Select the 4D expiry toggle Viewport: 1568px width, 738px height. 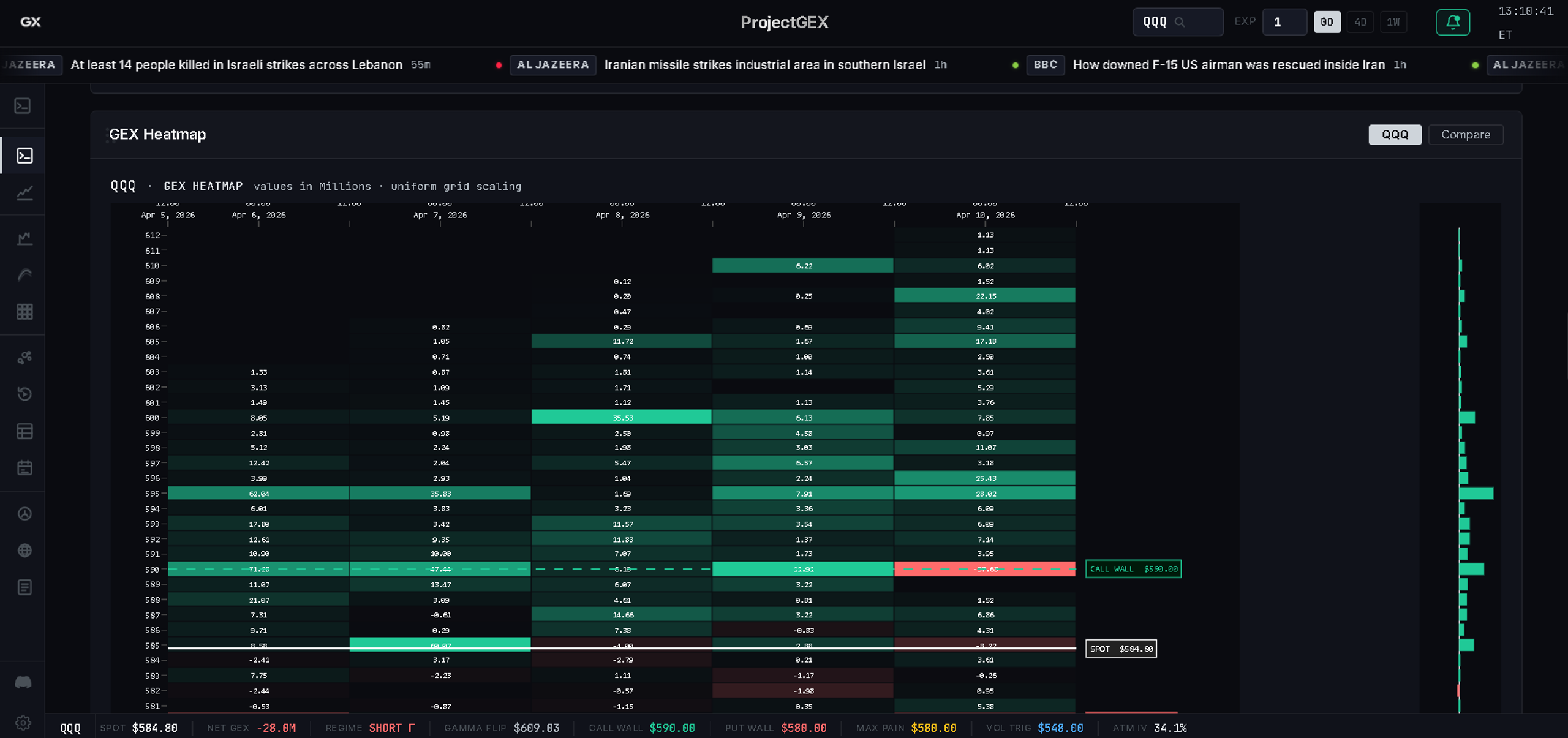click(1360, 22)
